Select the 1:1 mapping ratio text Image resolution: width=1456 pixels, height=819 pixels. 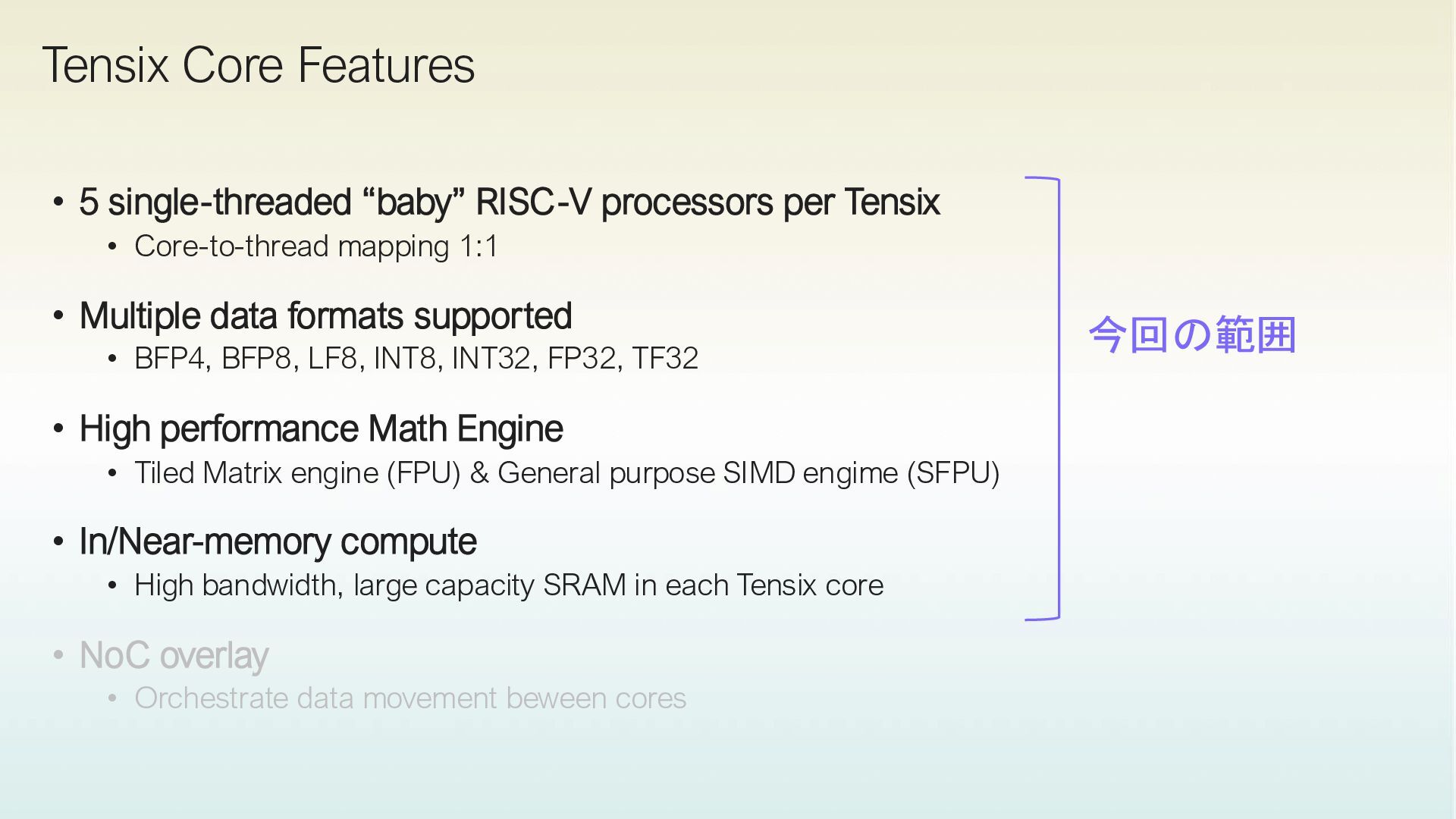click(x=479, y=246)
